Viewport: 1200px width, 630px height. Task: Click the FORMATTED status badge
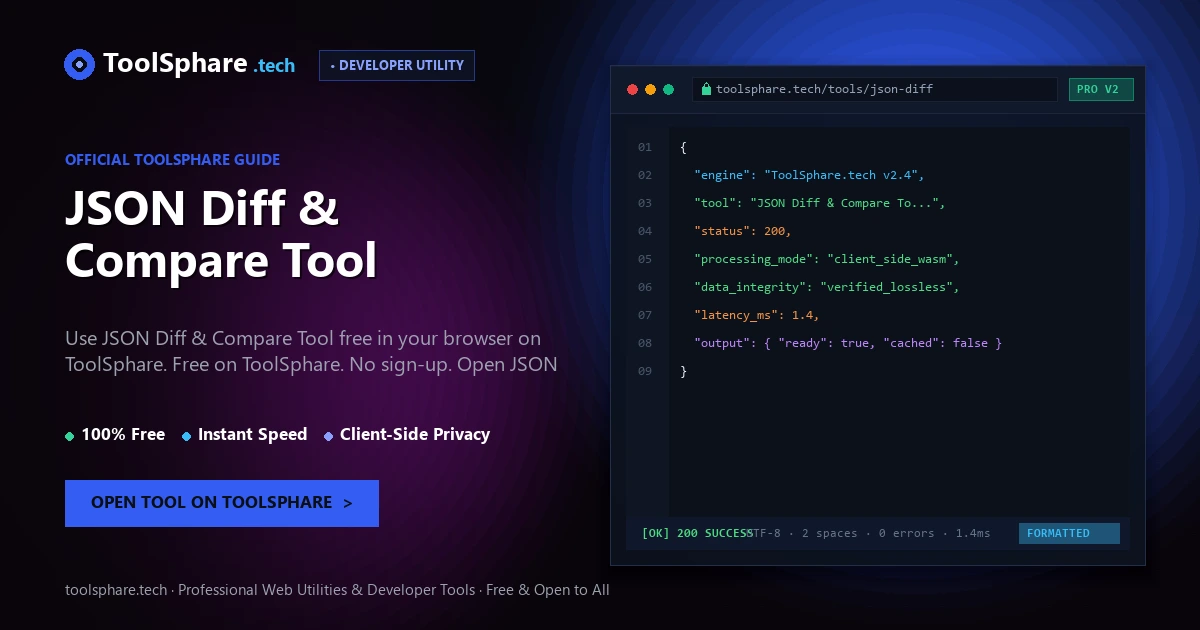[x=1069, y=533]
